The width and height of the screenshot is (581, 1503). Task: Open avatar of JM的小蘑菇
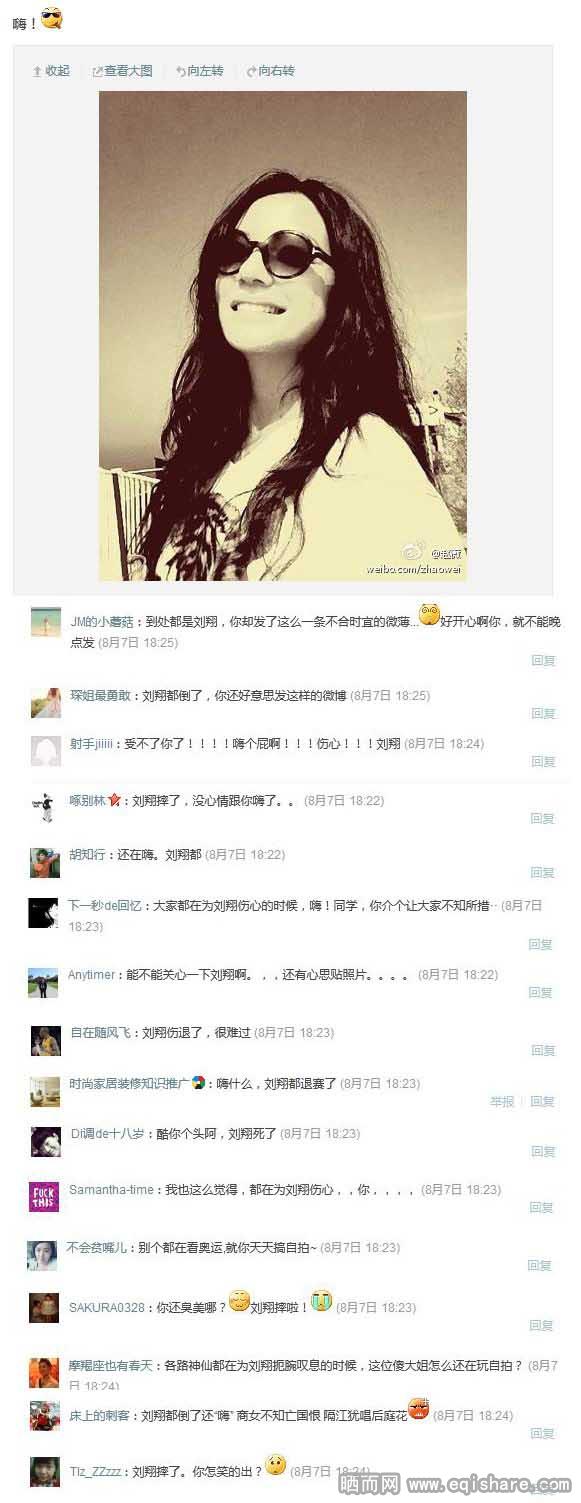click(45, 622)
